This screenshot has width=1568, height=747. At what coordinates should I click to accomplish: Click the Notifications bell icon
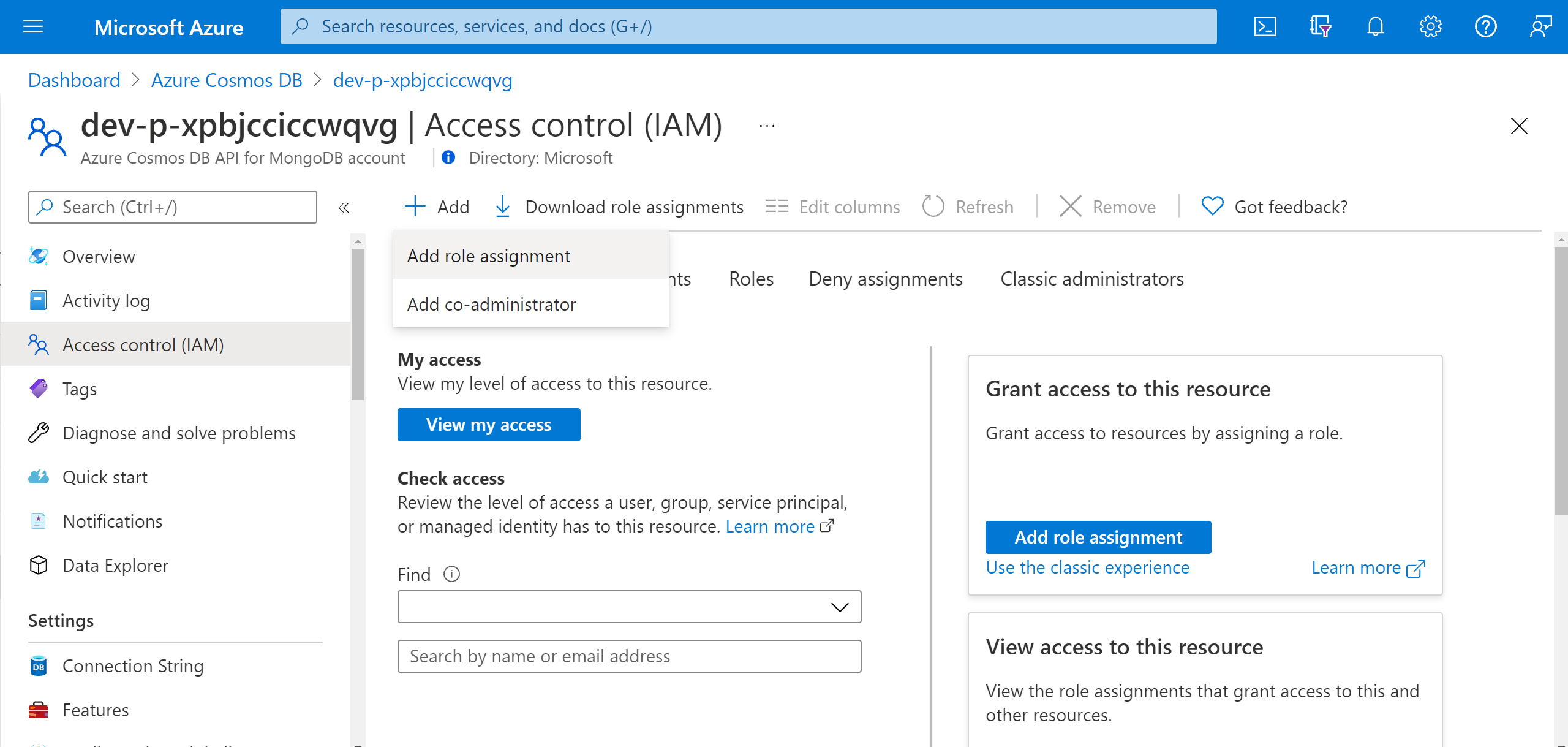(x=1375, y=25)
